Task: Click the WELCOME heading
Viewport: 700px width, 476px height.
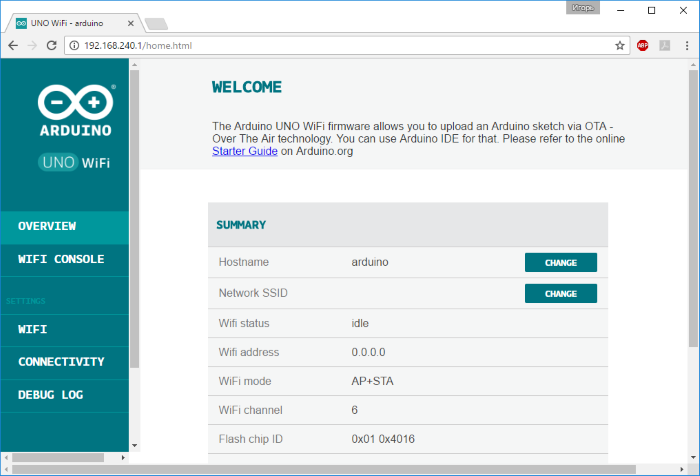Action: point(247,87)
